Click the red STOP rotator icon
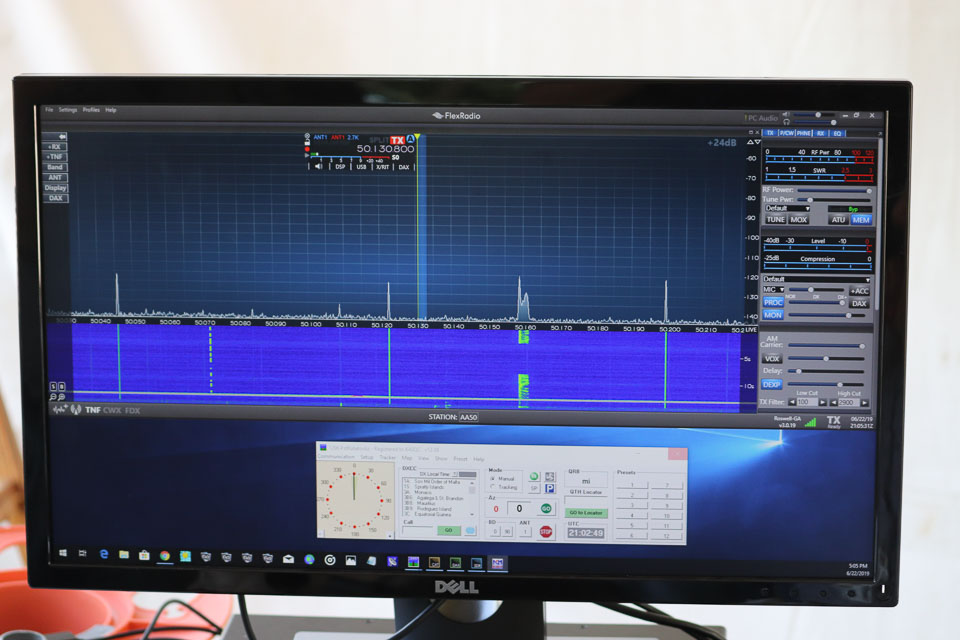 tap(546, 531)
